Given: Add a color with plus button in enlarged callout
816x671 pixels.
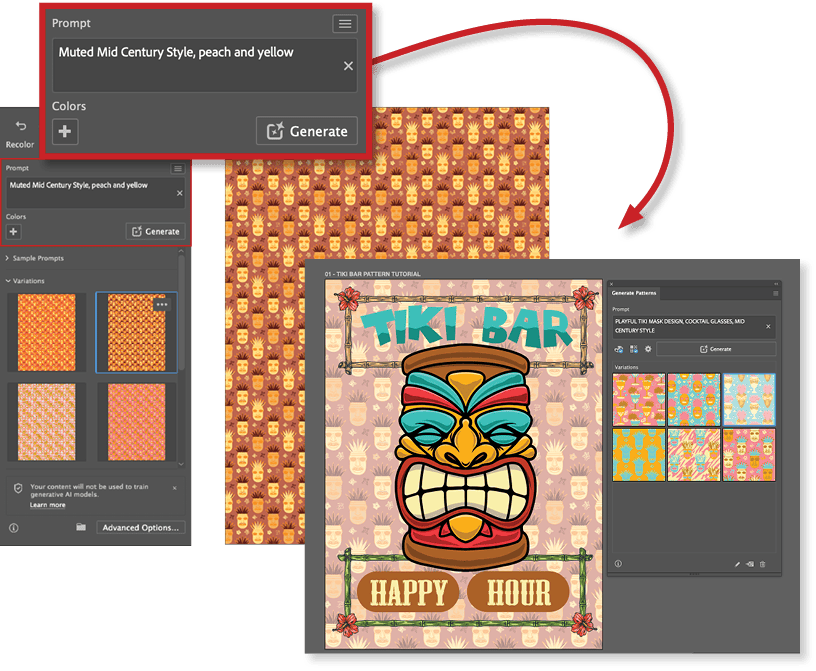Looking at the screenshot, I should tap(65, 131).
